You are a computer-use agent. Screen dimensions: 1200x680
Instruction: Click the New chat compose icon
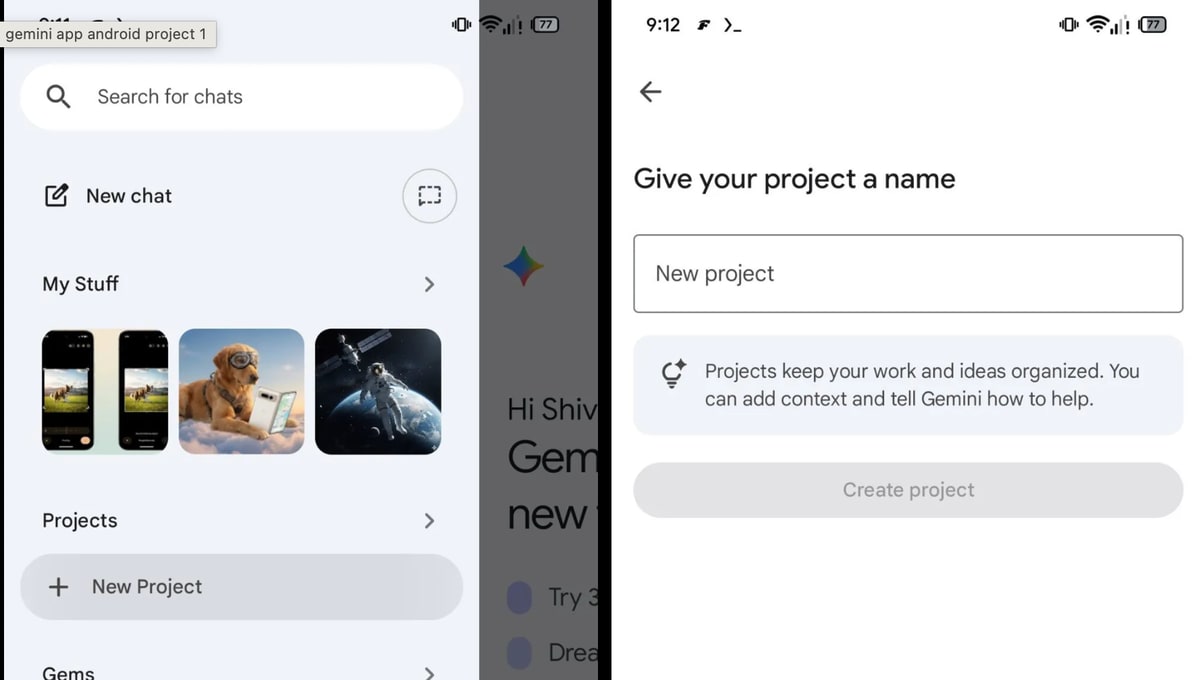(x=57, y=196)
